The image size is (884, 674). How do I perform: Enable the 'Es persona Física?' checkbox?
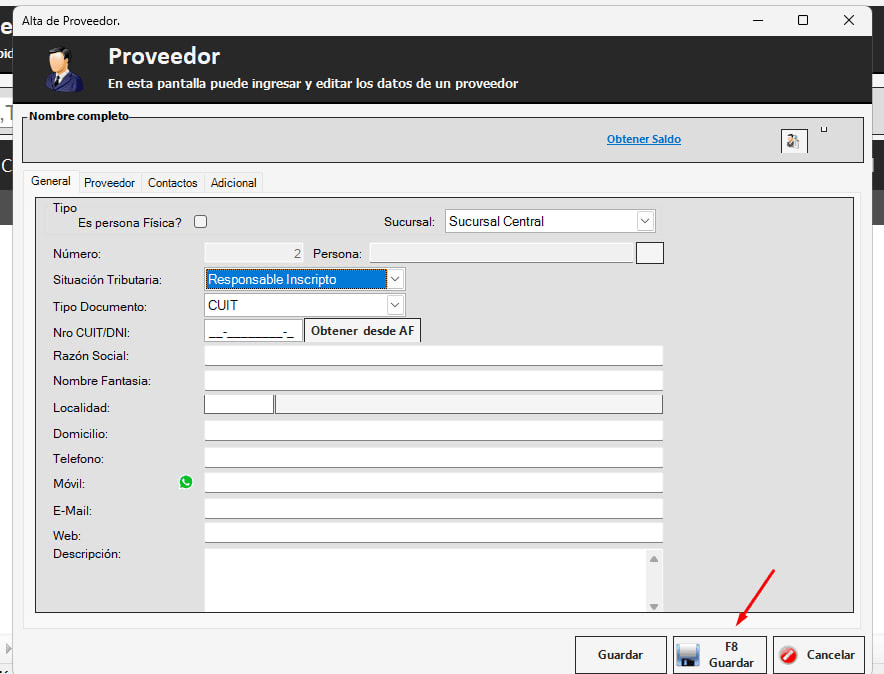pos(201,222)
